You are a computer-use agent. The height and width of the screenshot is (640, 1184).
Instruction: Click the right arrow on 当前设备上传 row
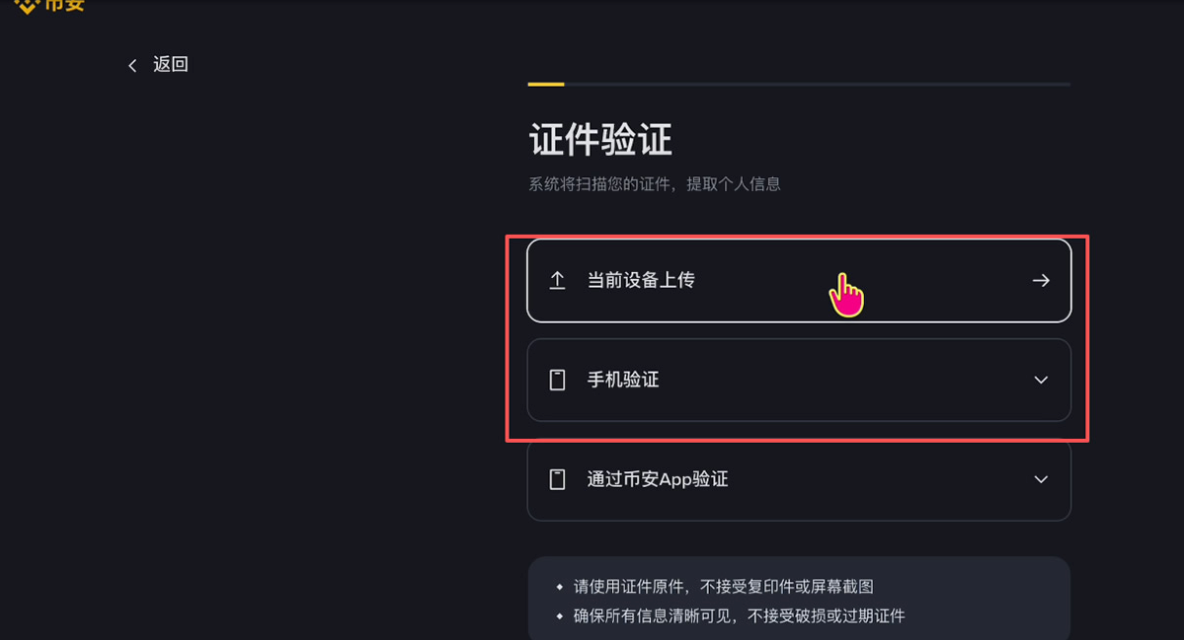tap(1040, 280)
